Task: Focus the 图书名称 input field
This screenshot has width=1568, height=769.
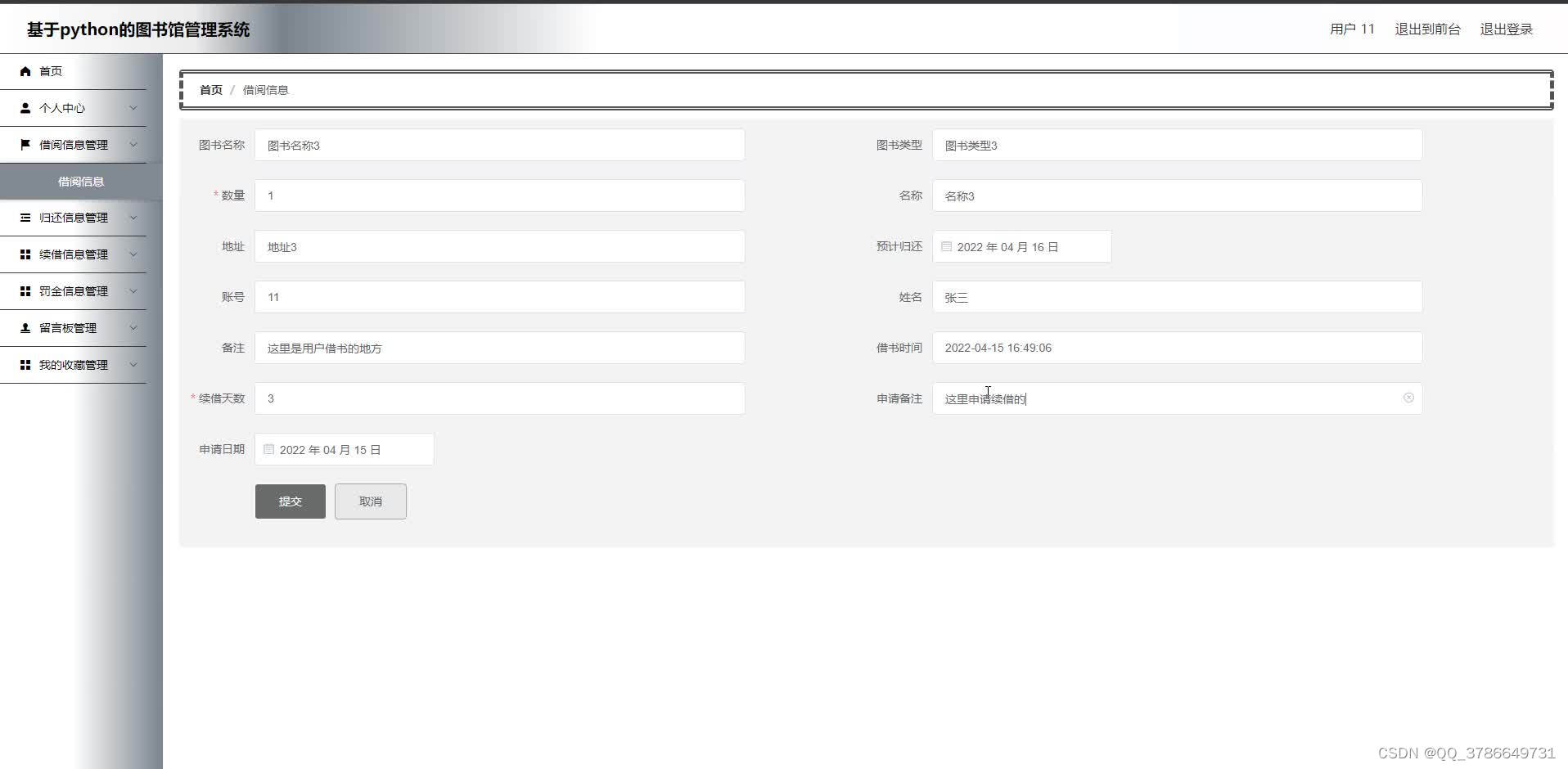Action: tap(499, 145)
